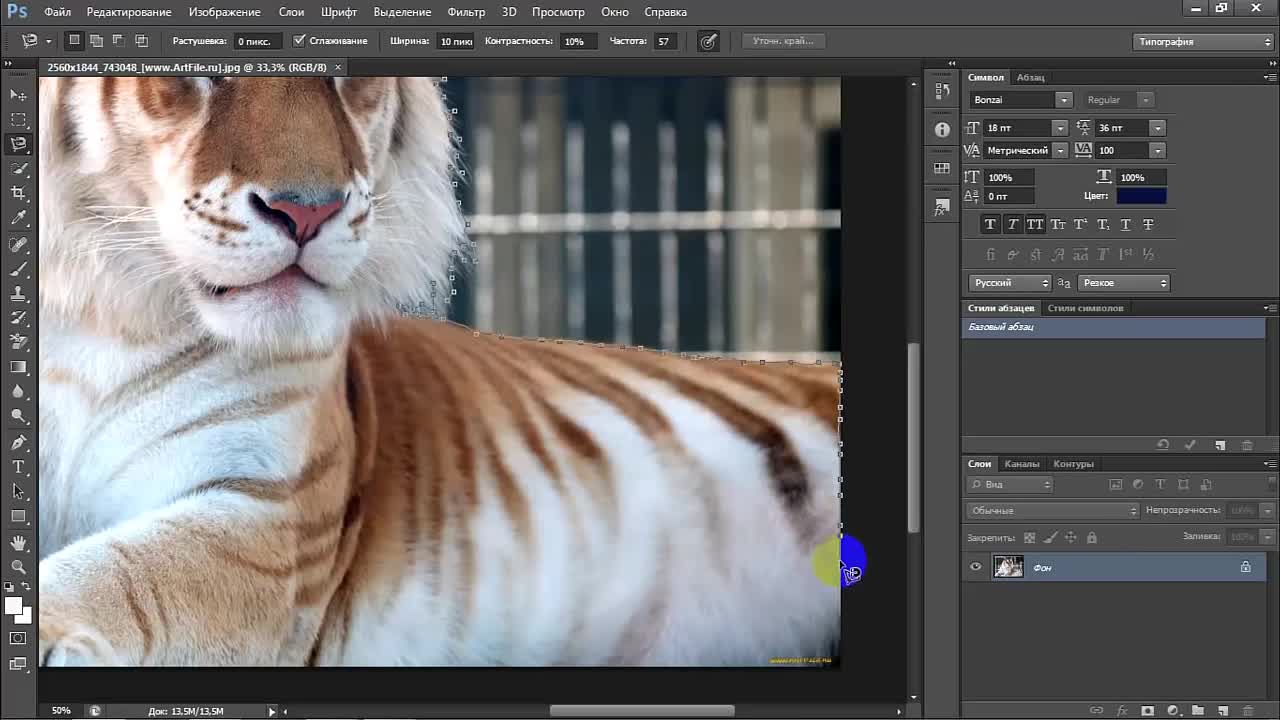Toggle Strikethrough text style
Image resolution: width=1280 pixels, height=720 pixels.
(x=1148, y=224)
